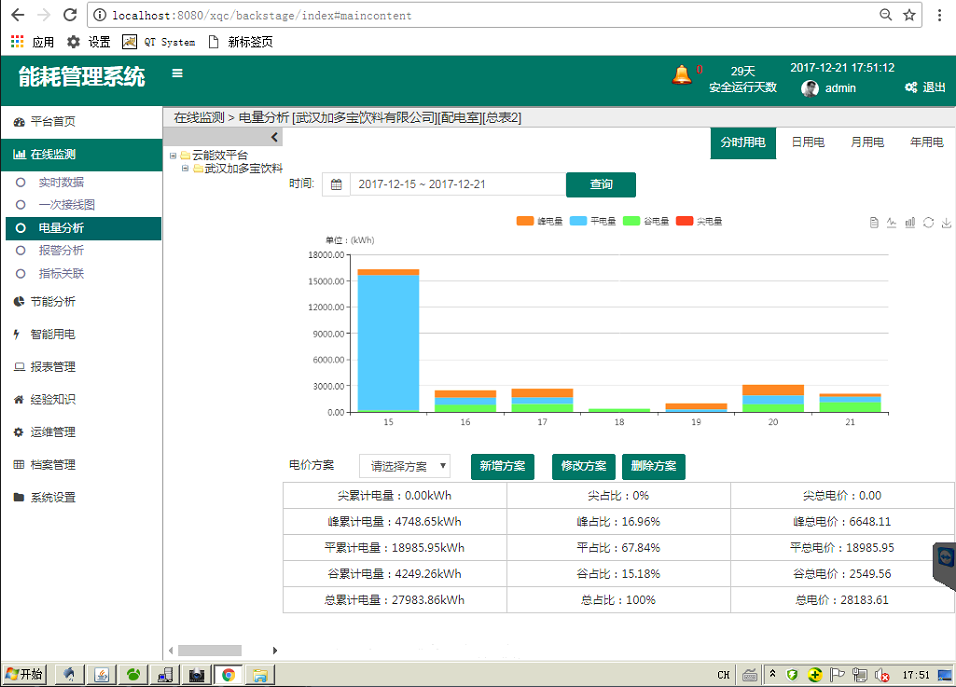
Task: Toggle 谷电量 legend series
Action: (x=646, y=221)
